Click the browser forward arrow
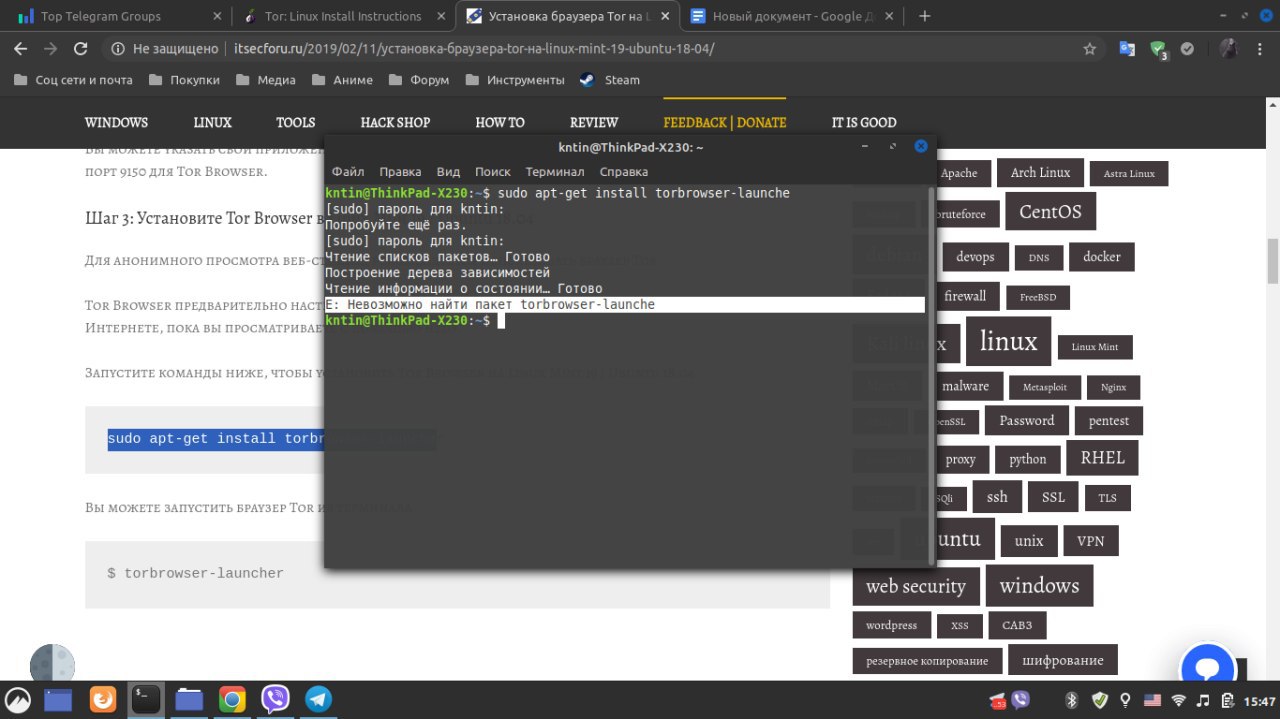This screenshot has width=1280, height=719. pos(51,48)
